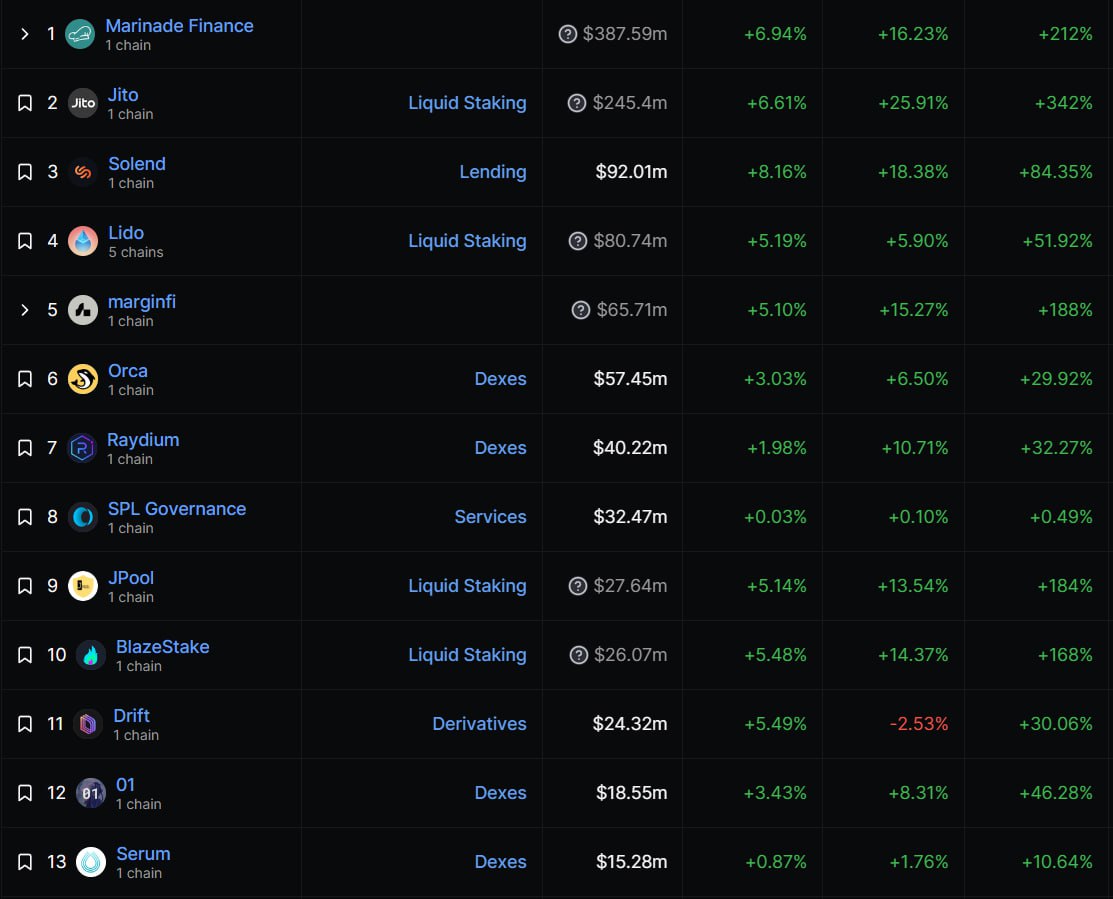Open the Jito protocol link
Screen dimensions: 1113x899
(x=123, y=94)
